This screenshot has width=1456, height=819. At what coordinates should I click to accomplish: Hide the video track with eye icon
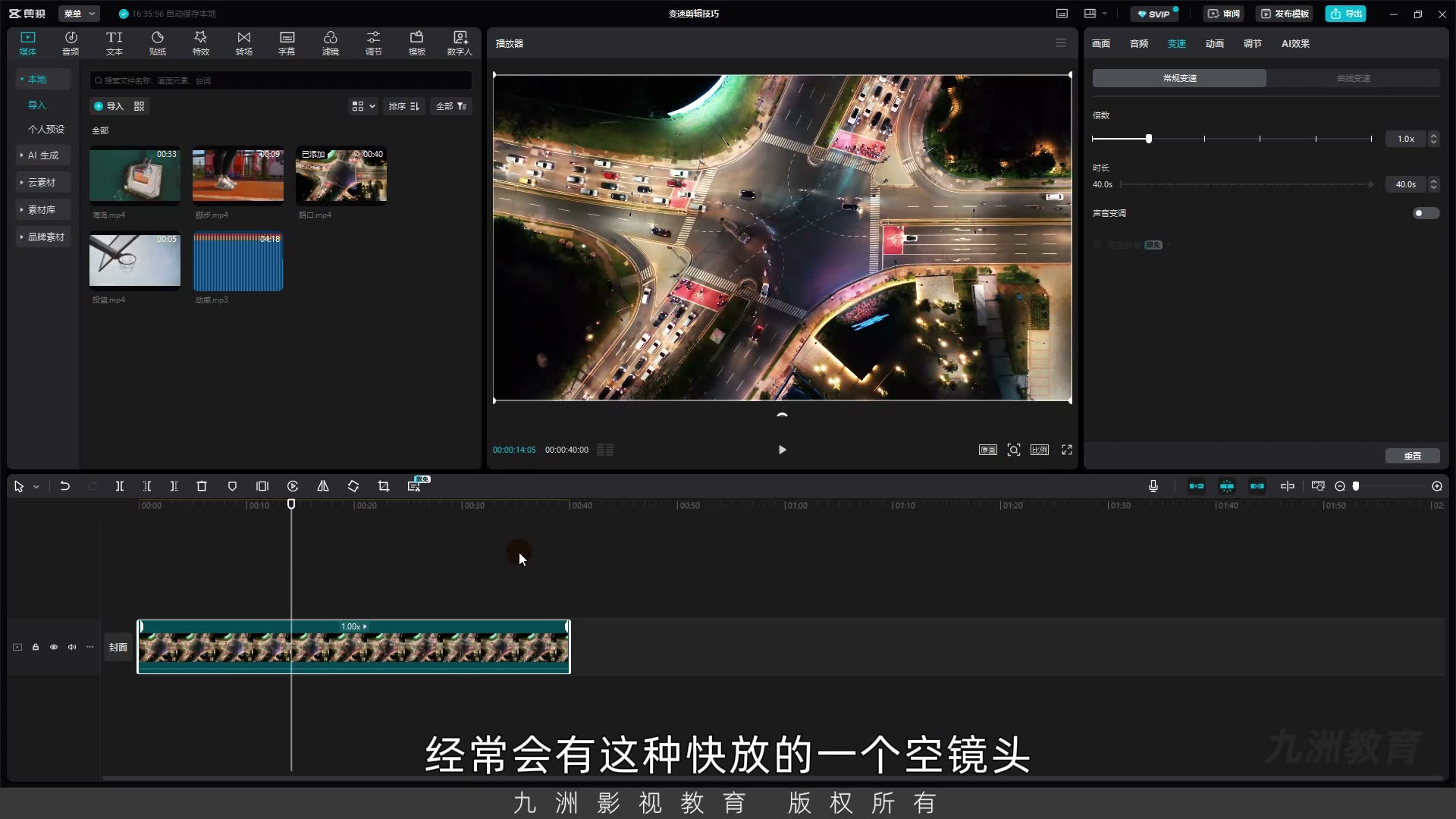54,647
